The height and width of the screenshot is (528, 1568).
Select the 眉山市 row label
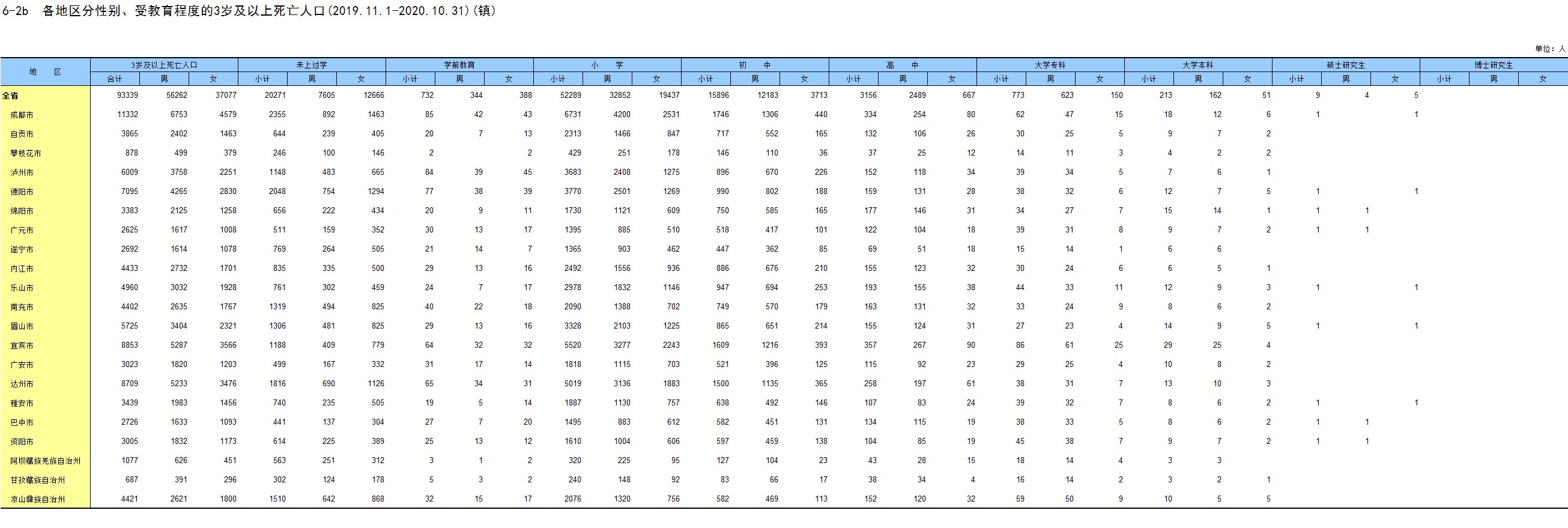[x=22, y=326]
